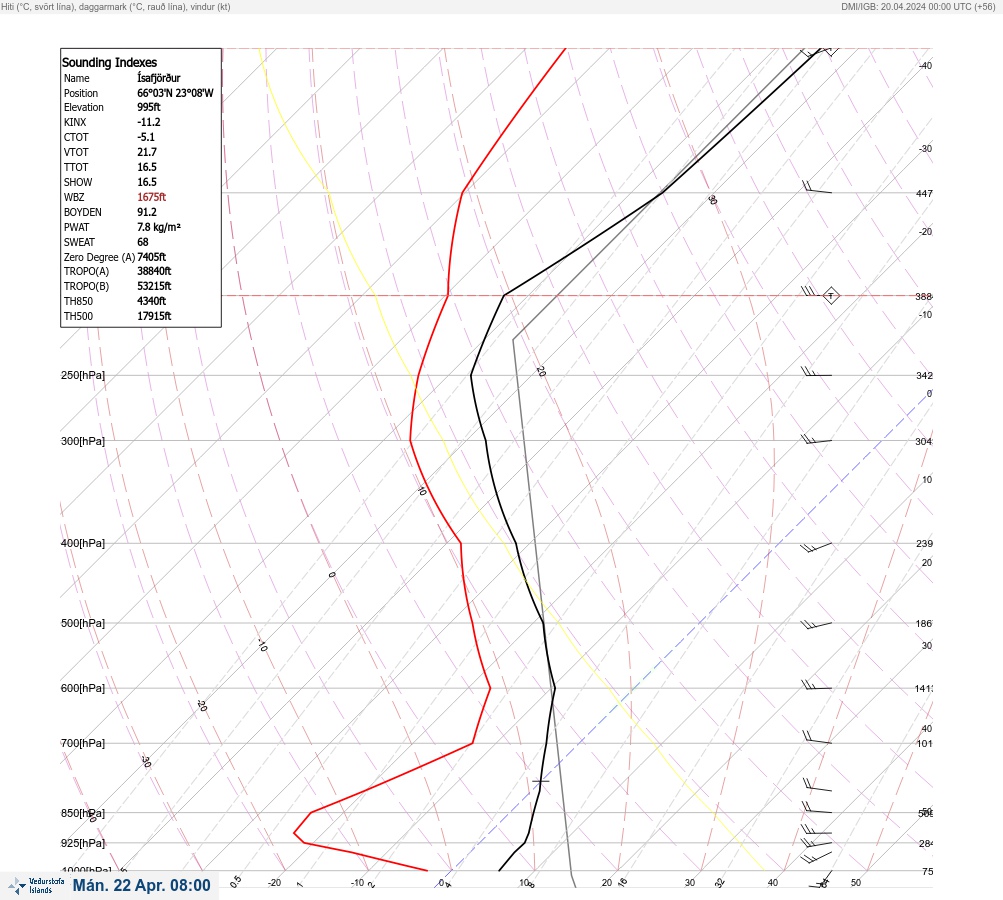1003x900 pixels.
Task: Click the wind barb at 400 hPa
Action: (x=816, y=547)
